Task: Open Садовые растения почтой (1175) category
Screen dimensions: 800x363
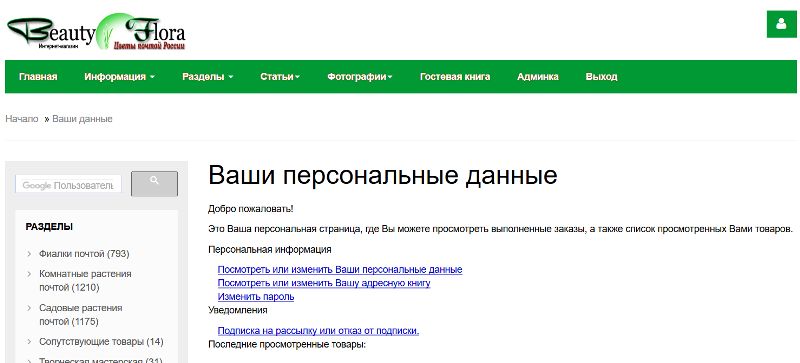Action: point(81,315)
